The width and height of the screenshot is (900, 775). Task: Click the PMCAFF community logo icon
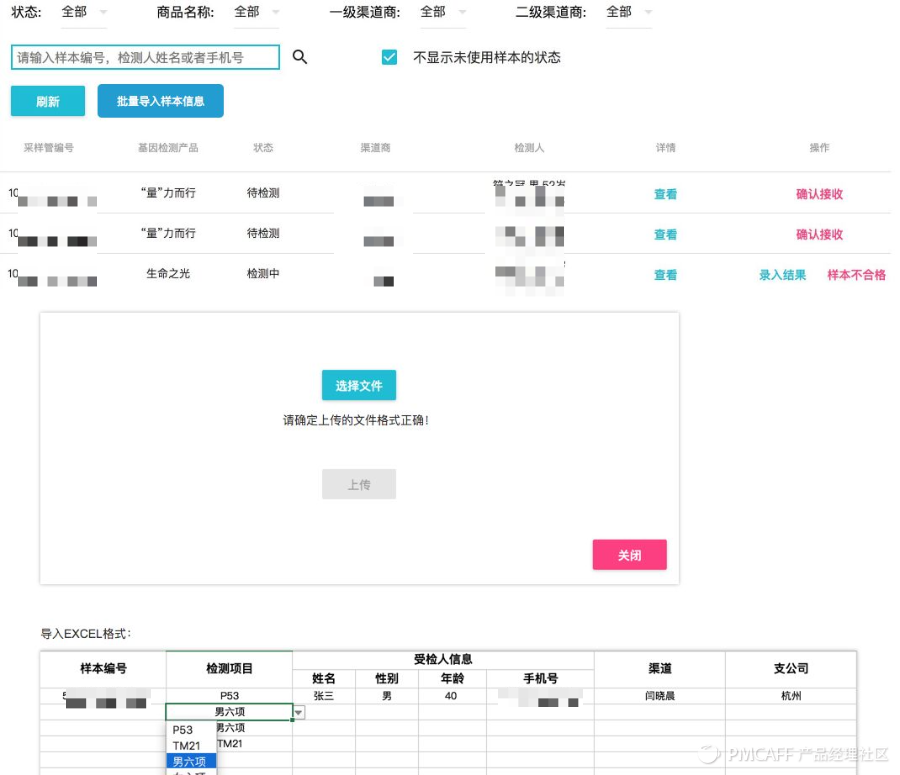[x=707, y=753]
